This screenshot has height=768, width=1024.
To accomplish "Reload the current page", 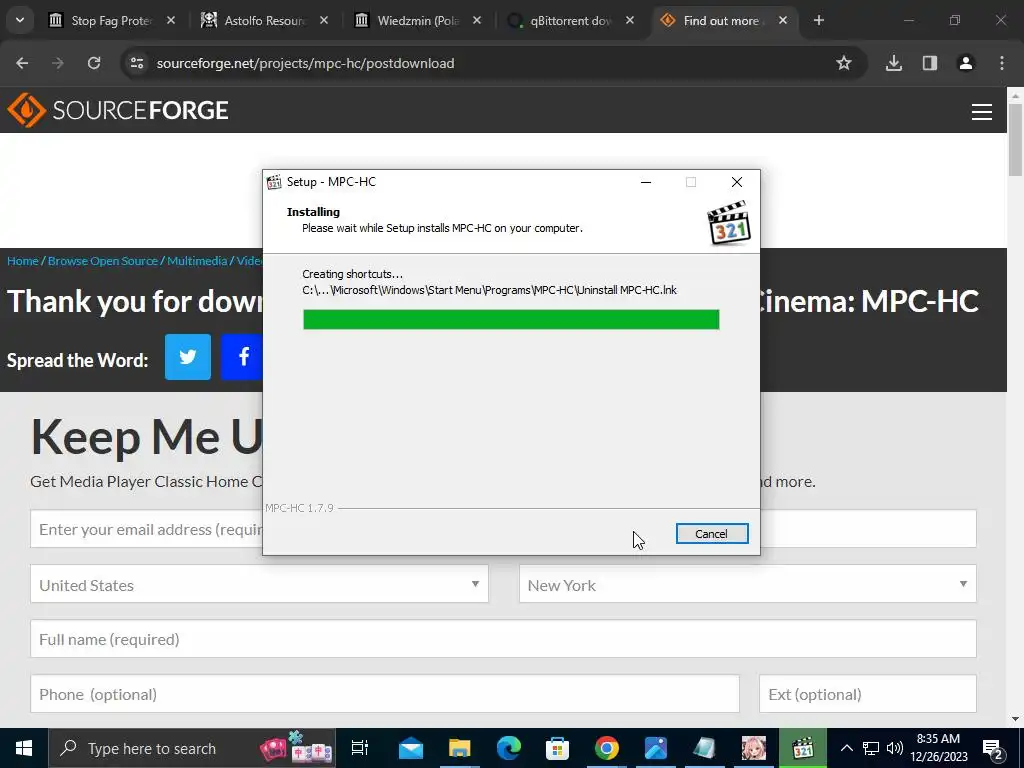I will coord(94,63).
